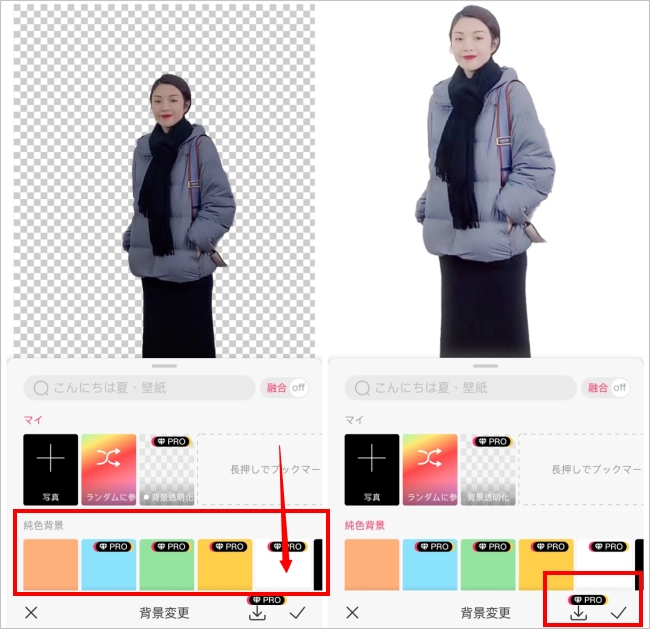Screen dimensions: 650x629
Task: Choose orange background swatch in left panel
Action: (x=51, y=564)
